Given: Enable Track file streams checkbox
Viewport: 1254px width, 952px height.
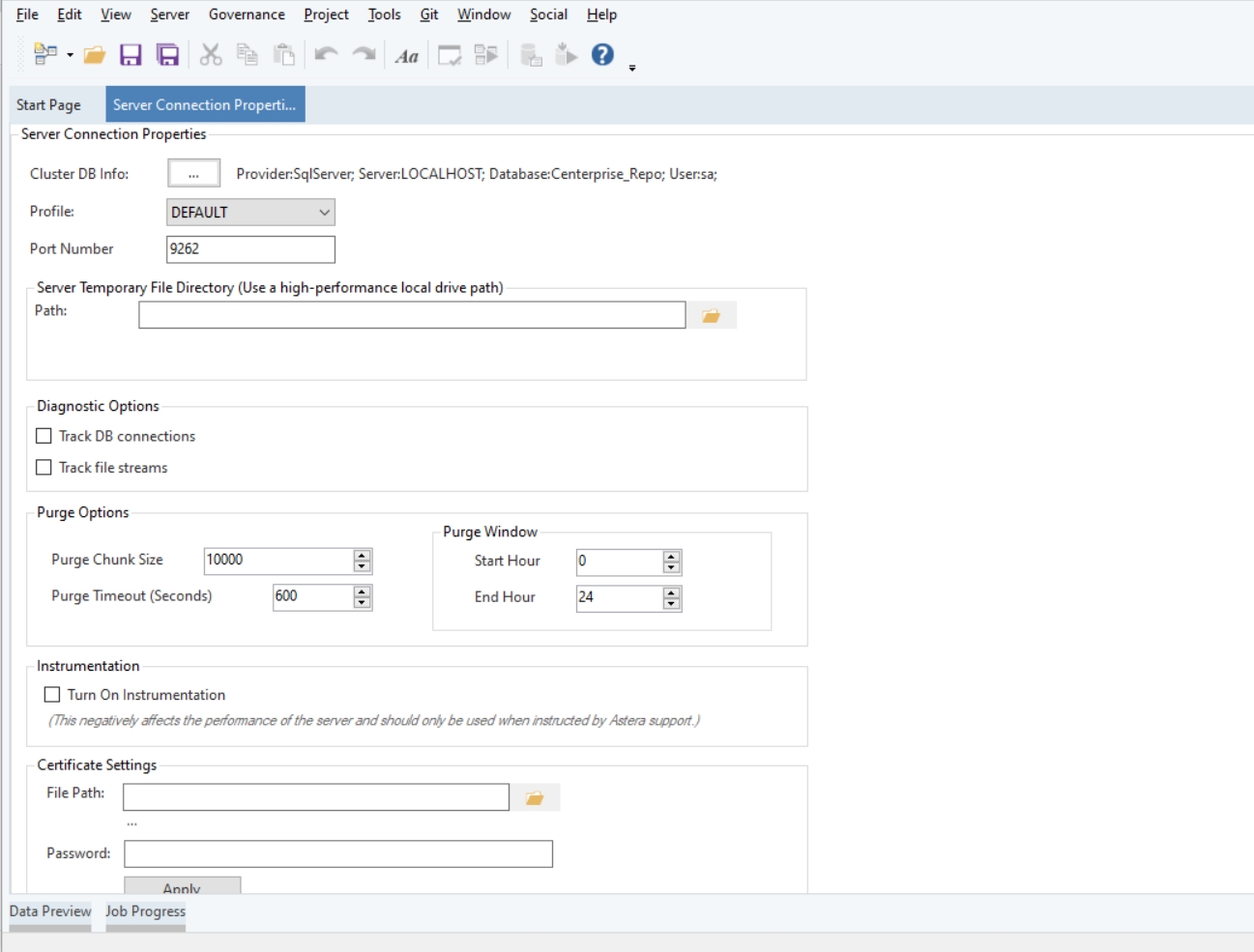Looking at the screenshot, I should (44, 468).
